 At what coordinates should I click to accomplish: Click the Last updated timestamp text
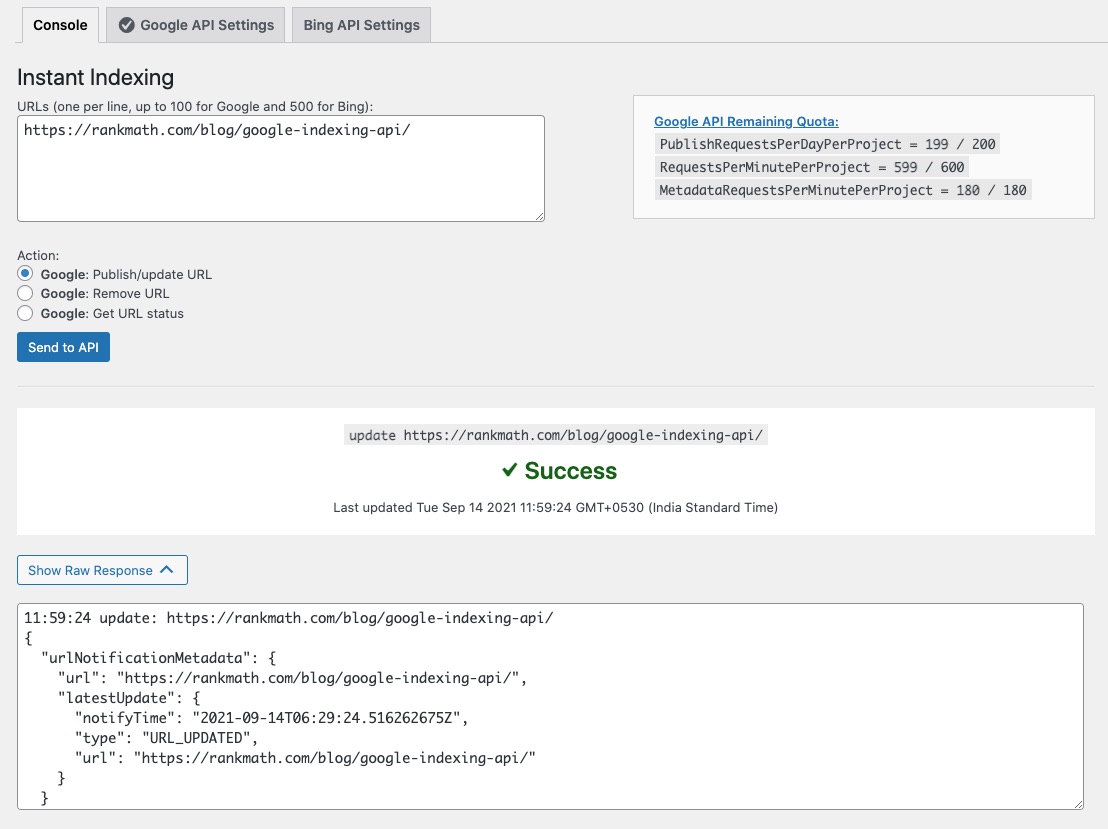[555, 507]
